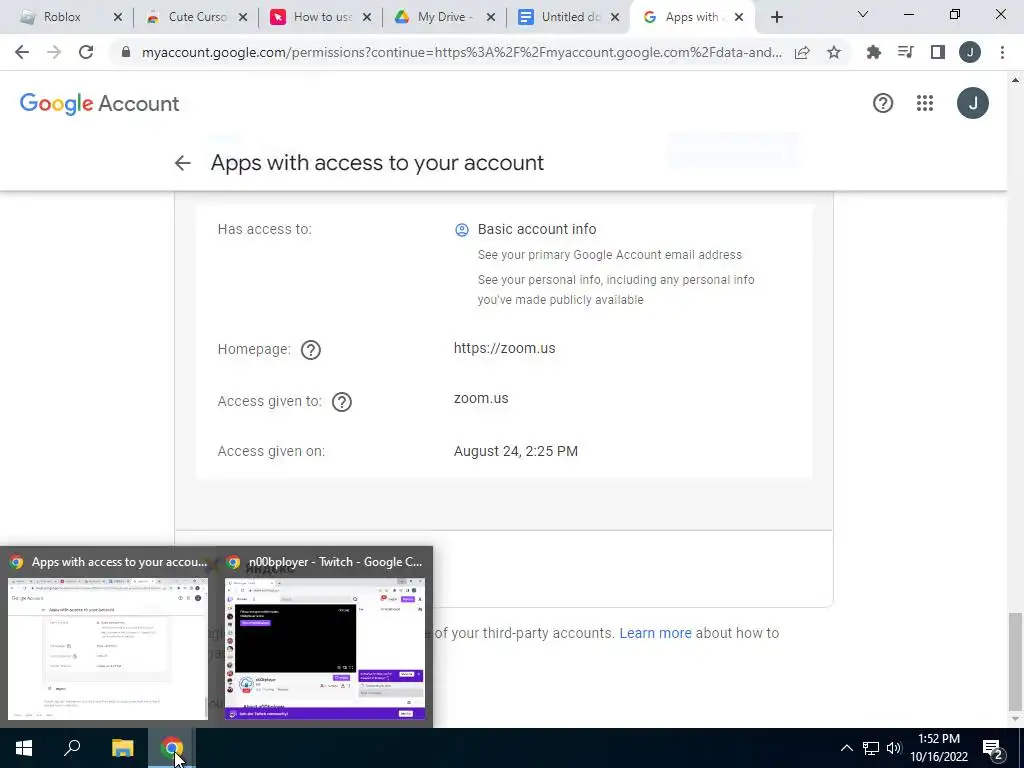Click the Chrome taskbar icon

coord(172,748)
